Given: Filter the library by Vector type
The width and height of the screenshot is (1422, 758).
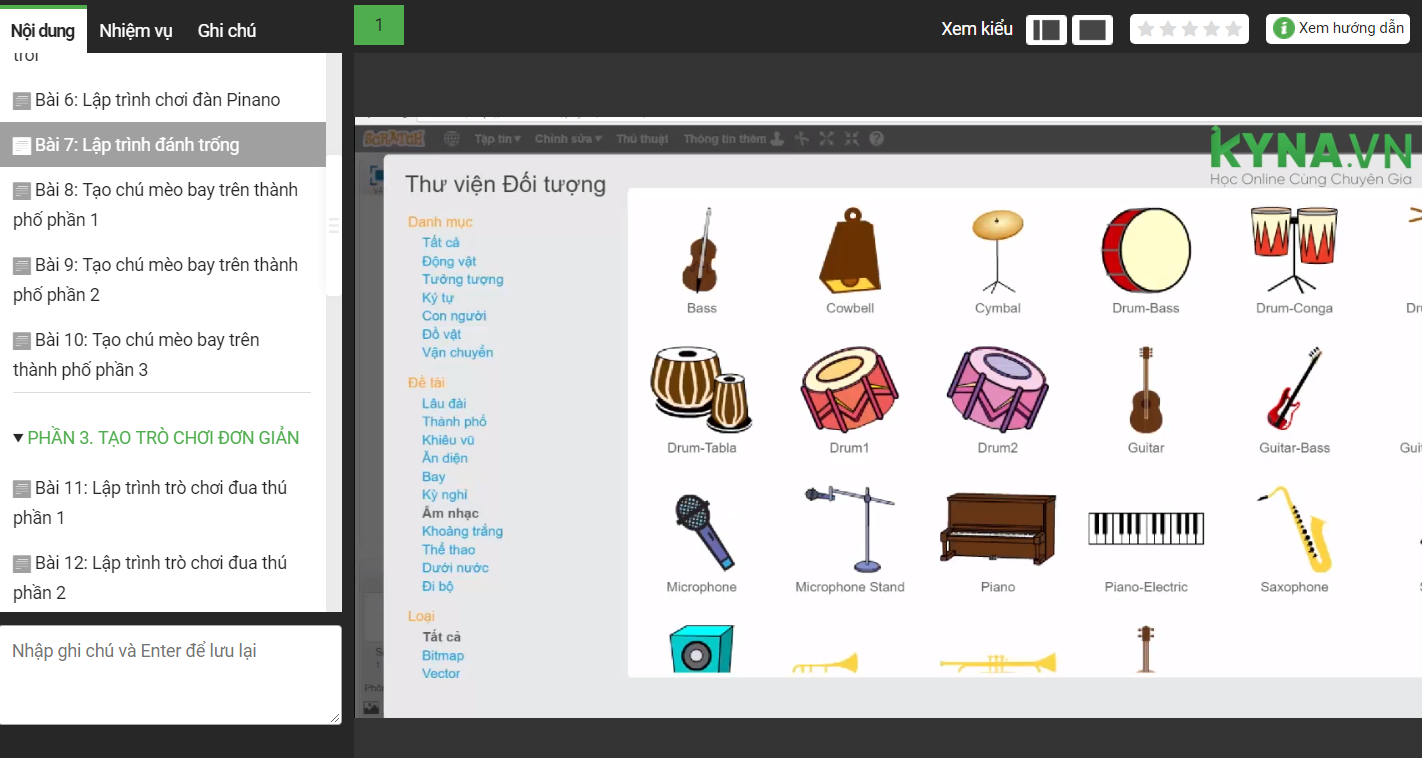Looking at the screenshot, I should tap(441, 674).
